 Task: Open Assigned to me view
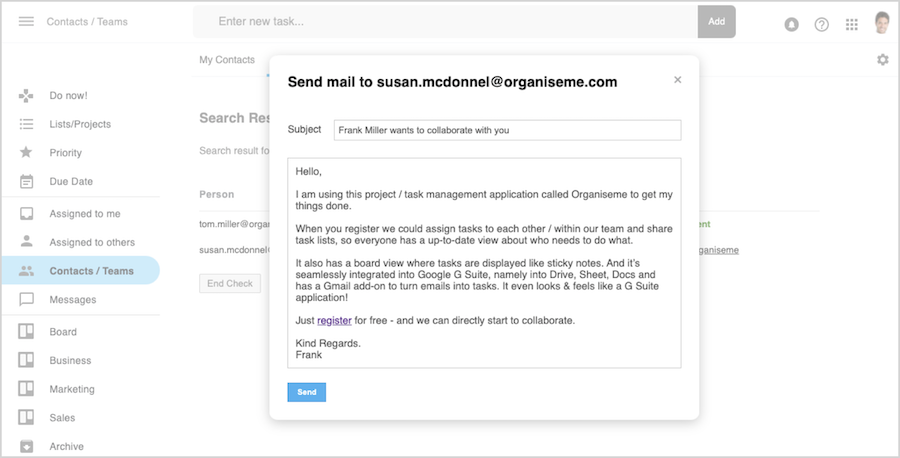coord(85,214)
